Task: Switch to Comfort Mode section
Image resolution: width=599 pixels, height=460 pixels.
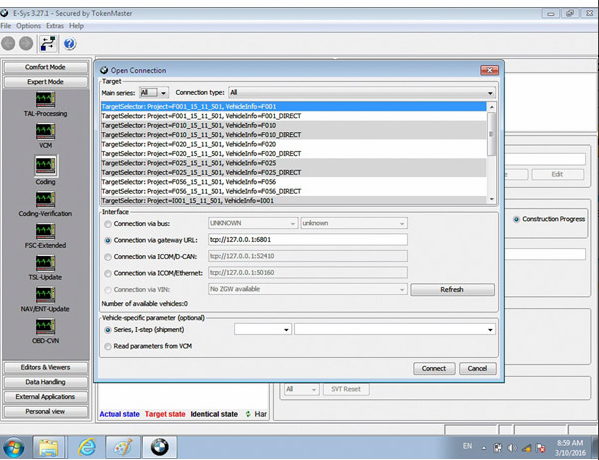Action: click(45, 67)
